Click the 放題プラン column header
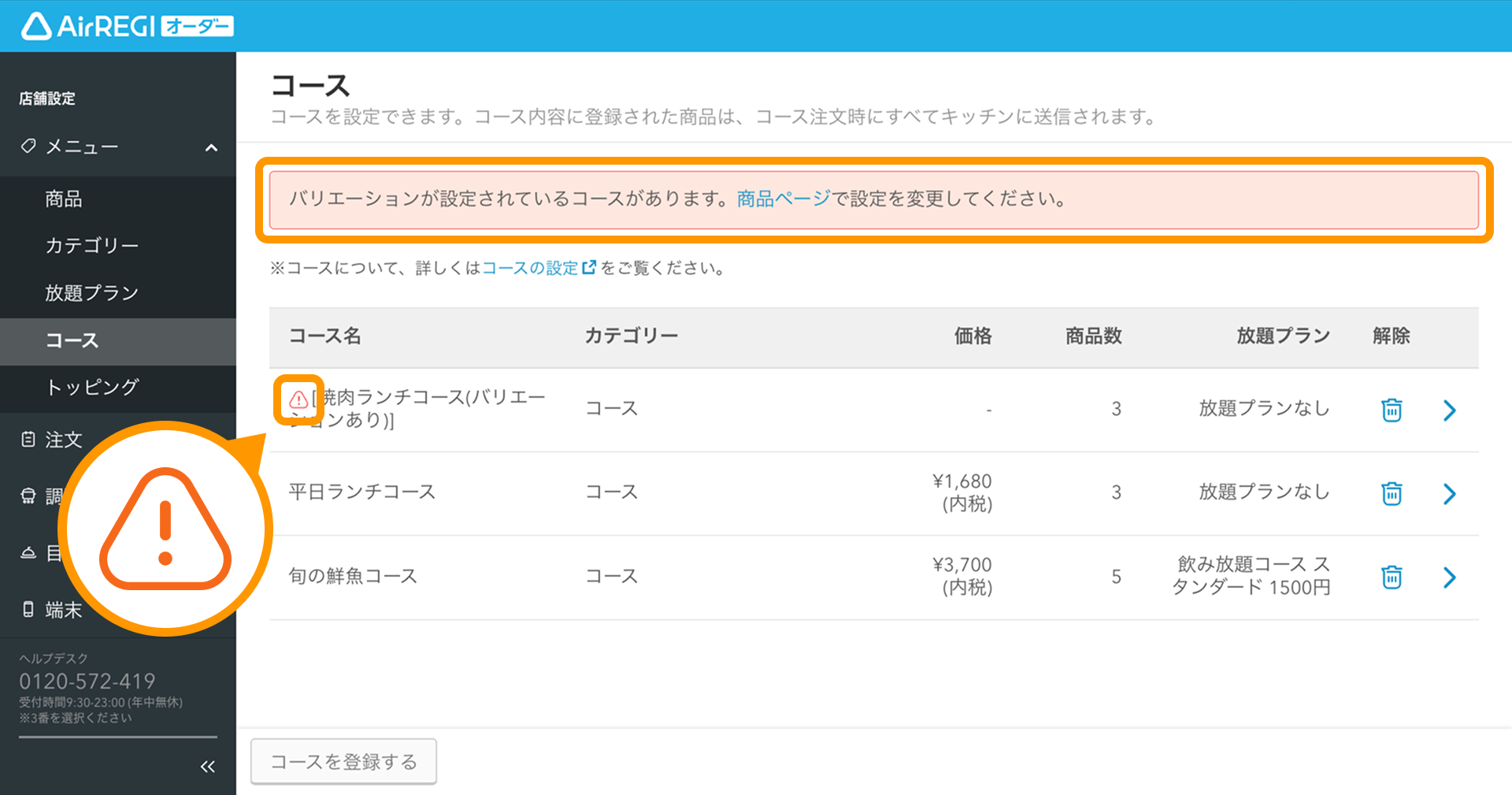Viewport: 1512px width, 795px height. [1284, 336]
